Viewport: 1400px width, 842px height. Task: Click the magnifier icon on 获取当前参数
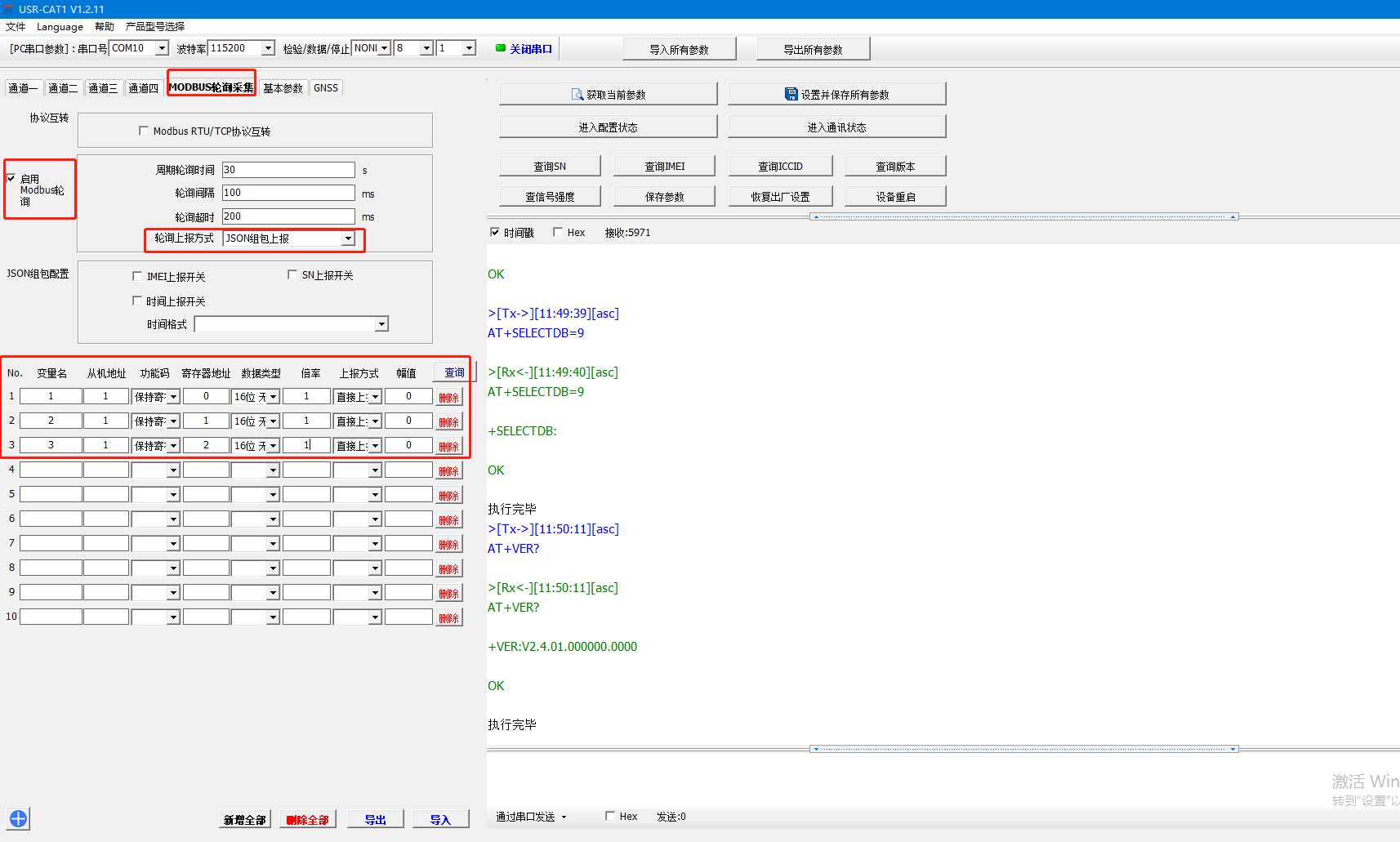pyautogui.click(x=577, y=95)
